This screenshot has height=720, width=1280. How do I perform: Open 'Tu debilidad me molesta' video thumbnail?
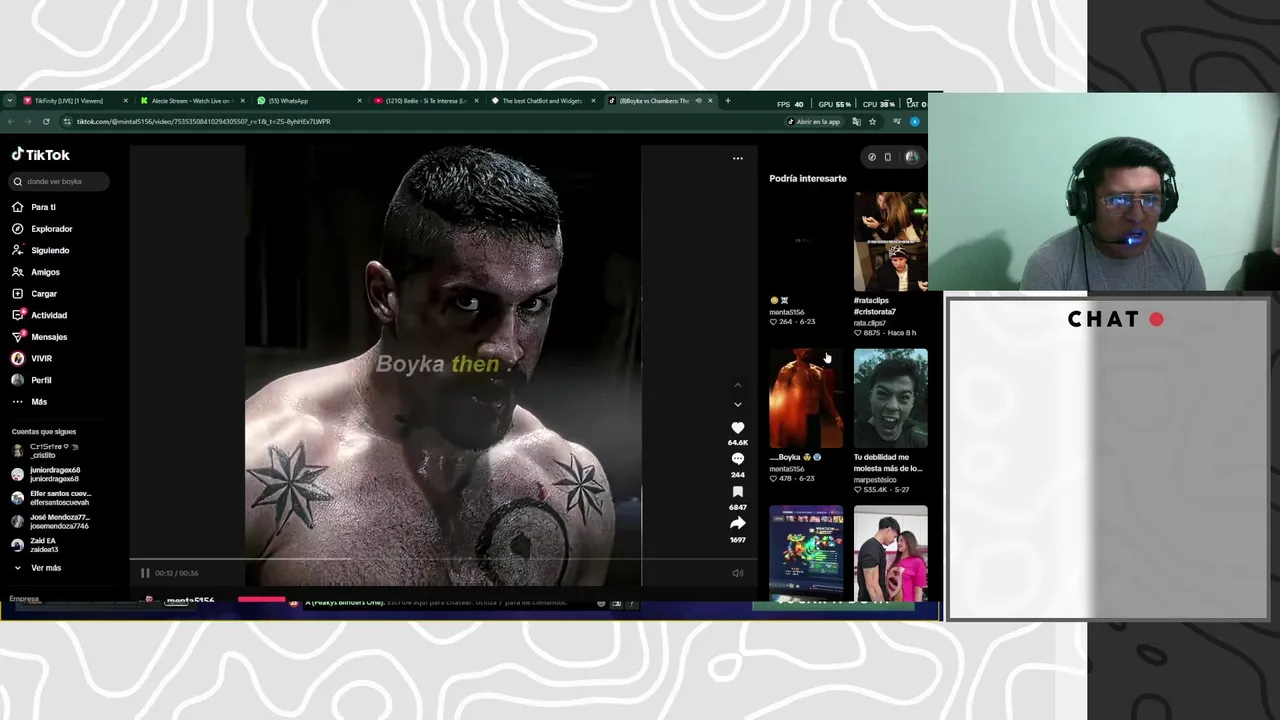point(890,398)
